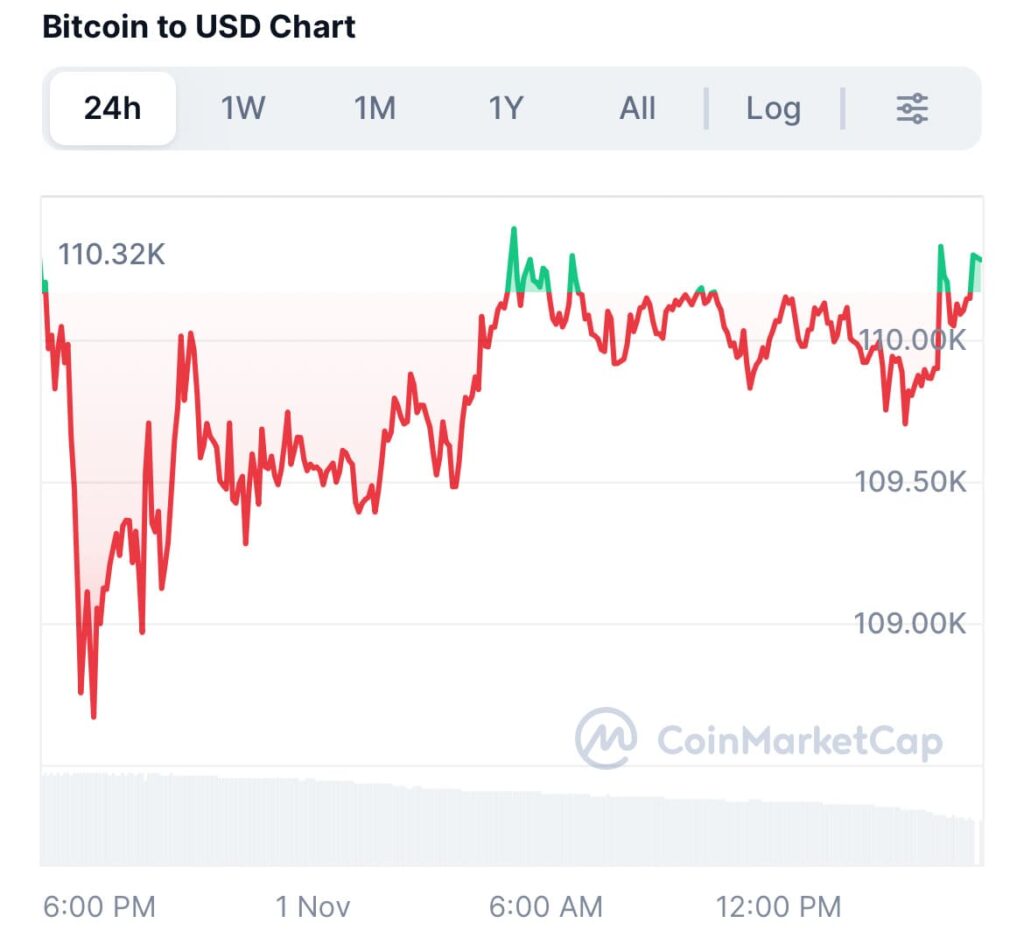The width and height of the screenshot is (1024, 930).
Task: Toggle the Log scale option
Action: point(773,108)
